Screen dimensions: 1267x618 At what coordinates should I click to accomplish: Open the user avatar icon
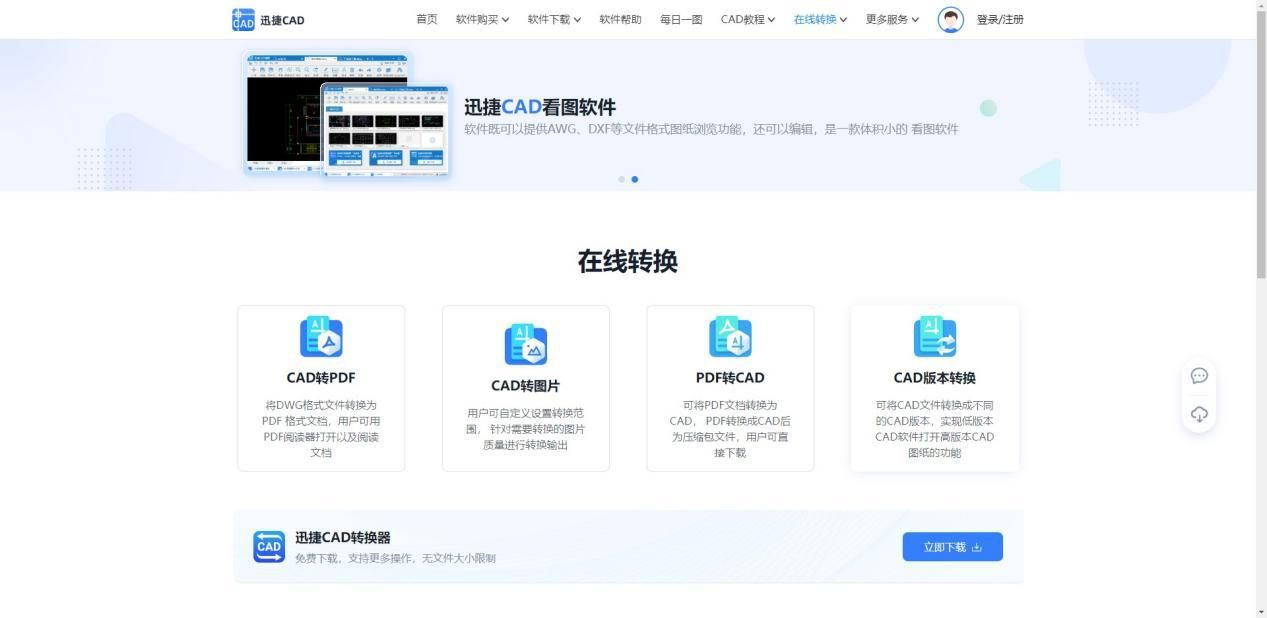pos(950,20)
